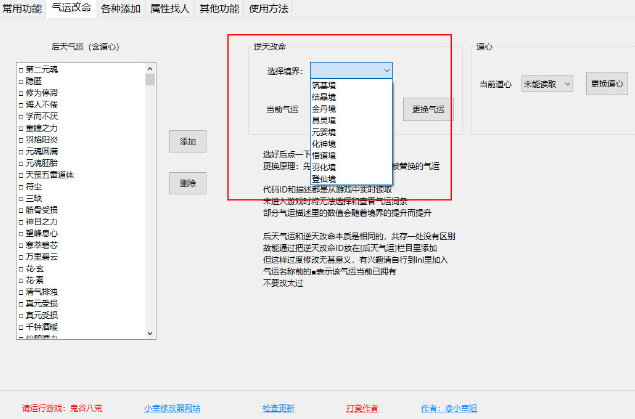Click the 检查更新 link
Viewport: 635px width, 419px height.
click(278, 408)
